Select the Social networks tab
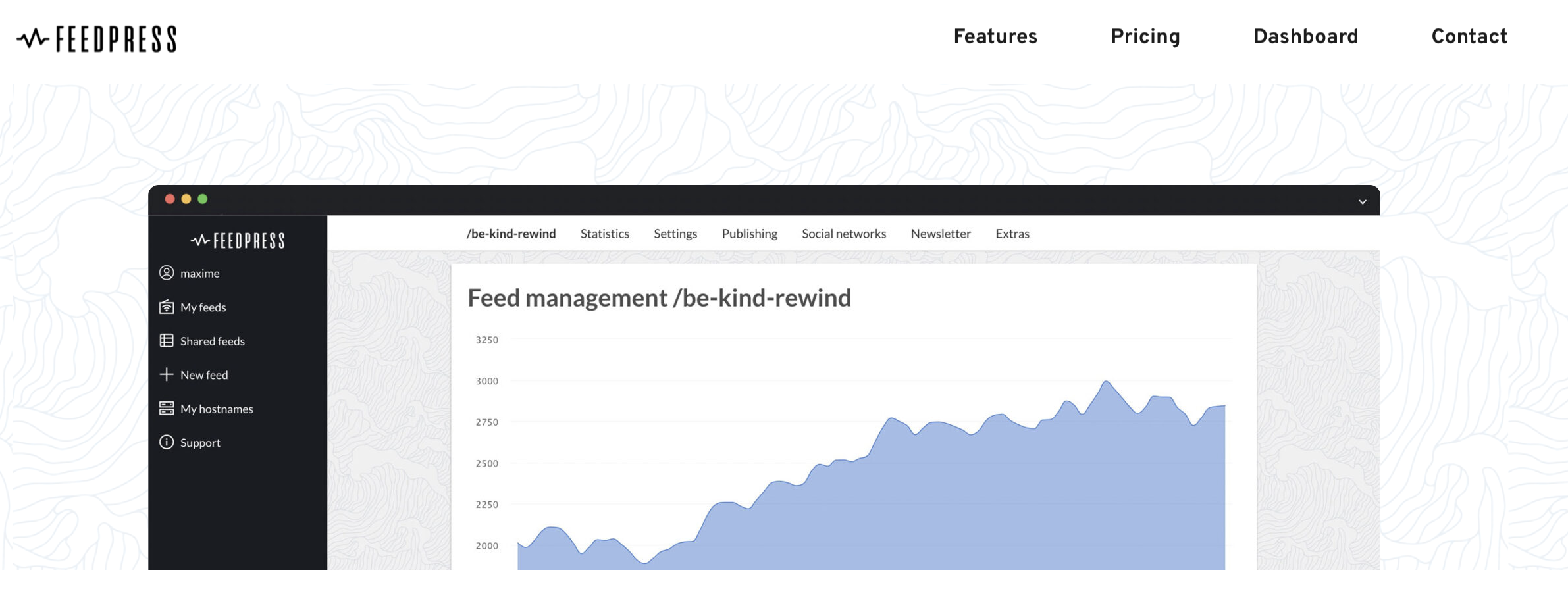 (843, 234)
